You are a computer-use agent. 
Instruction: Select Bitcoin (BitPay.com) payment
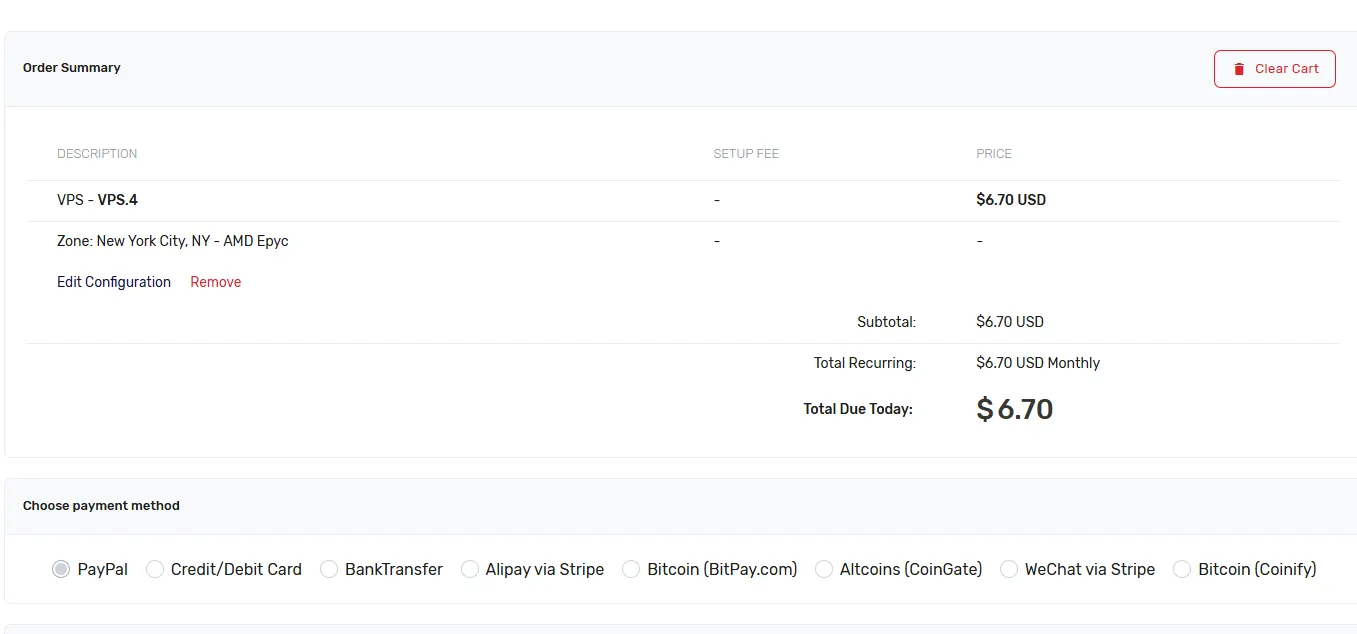point(631,569)
